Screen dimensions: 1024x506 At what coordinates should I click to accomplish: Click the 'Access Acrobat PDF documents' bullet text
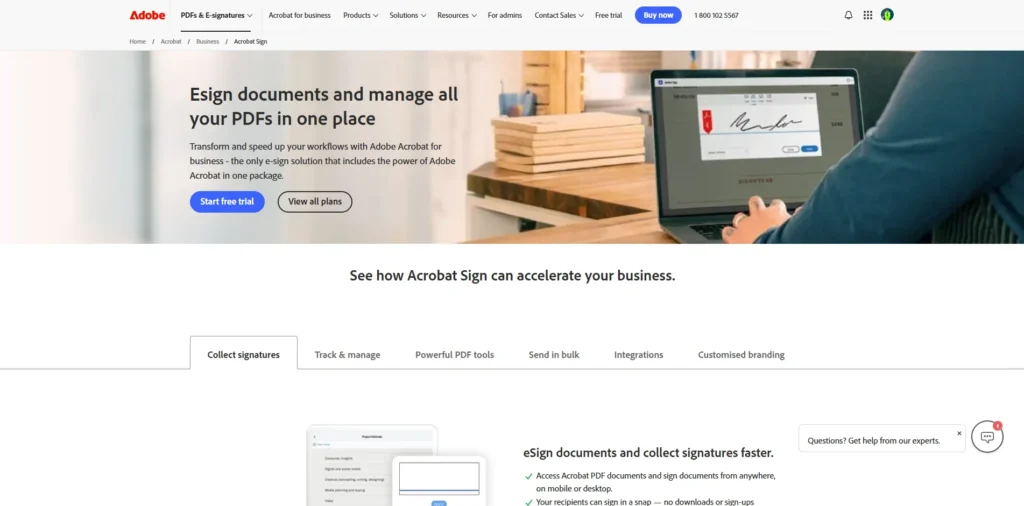[x=656, y=482]
